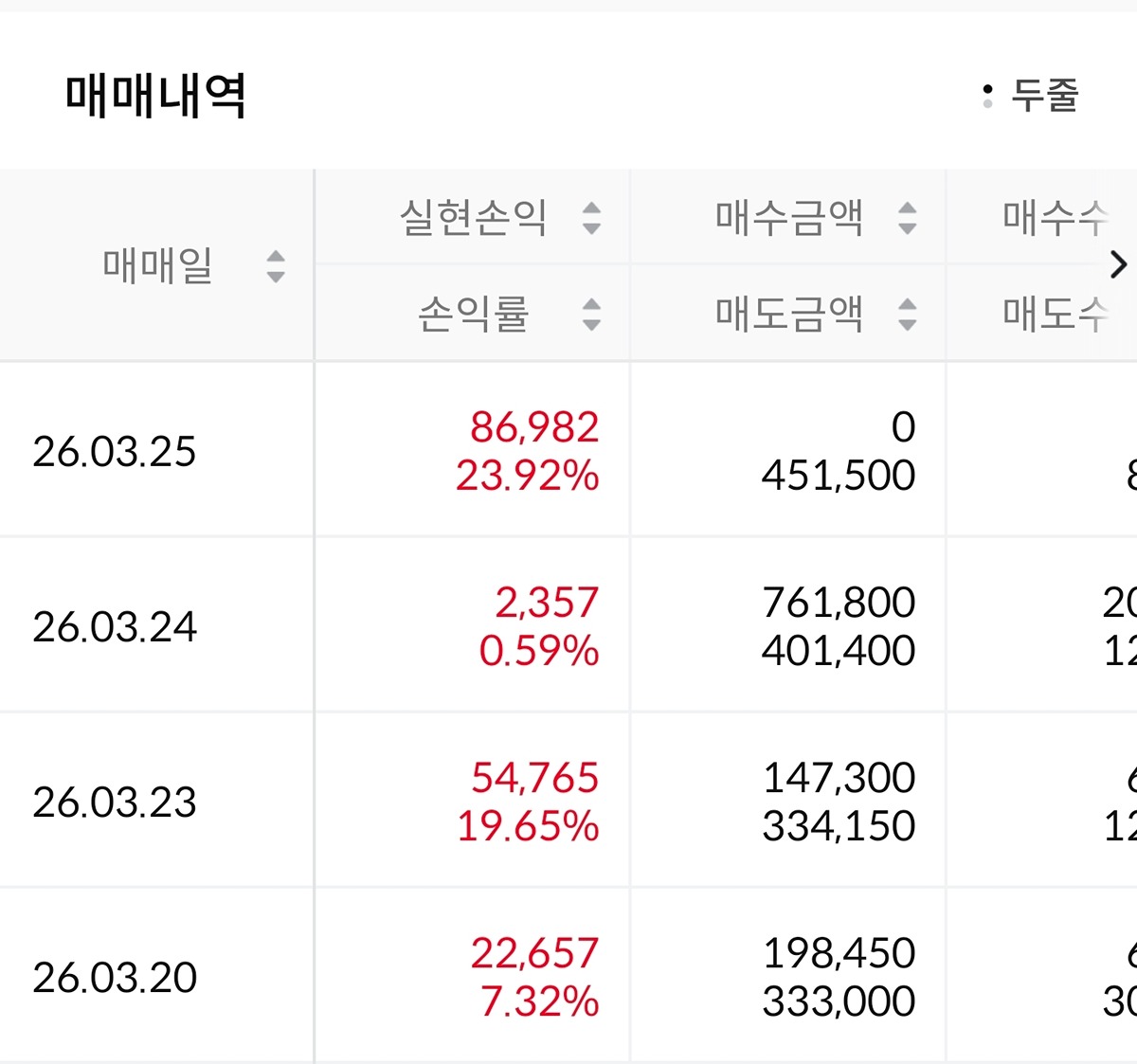Click sort arrows next to 매도금액
Screen dimensions: 1137x1064
coord(907,314)
